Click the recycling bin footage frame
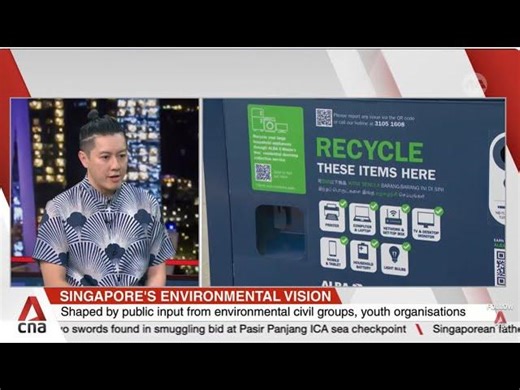 (x=354, y=192)
